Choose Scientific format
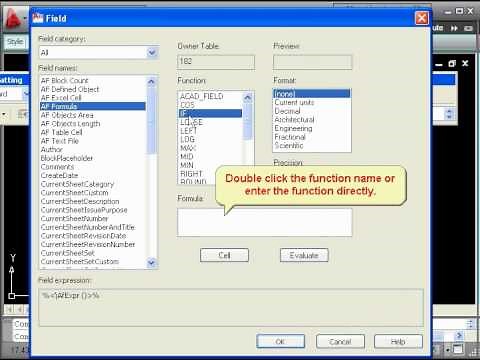 pyautogui.click(x=289, y=146)
